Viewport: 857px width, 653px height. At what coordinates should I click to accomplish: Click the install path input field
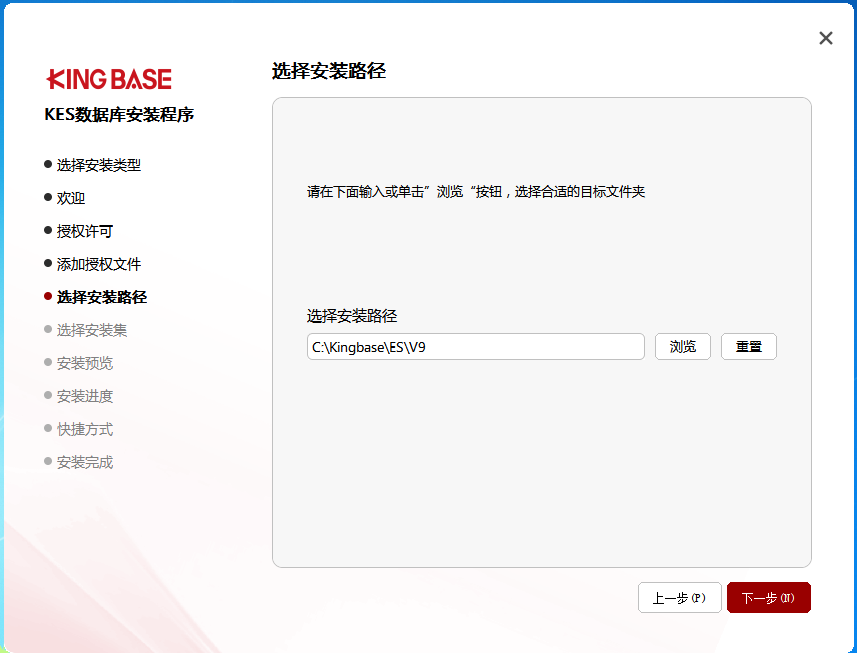476,346
